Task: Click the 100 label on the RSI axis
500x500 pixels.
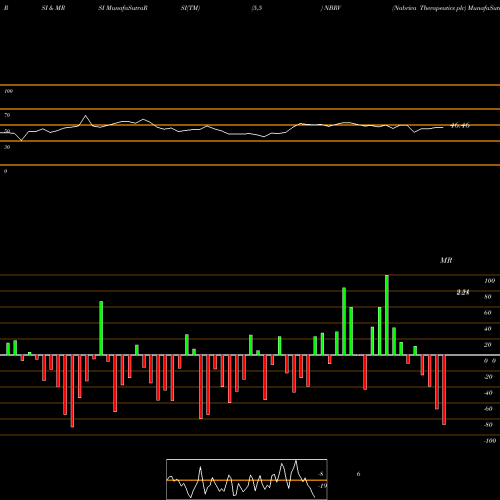Action: pos(8,91)
